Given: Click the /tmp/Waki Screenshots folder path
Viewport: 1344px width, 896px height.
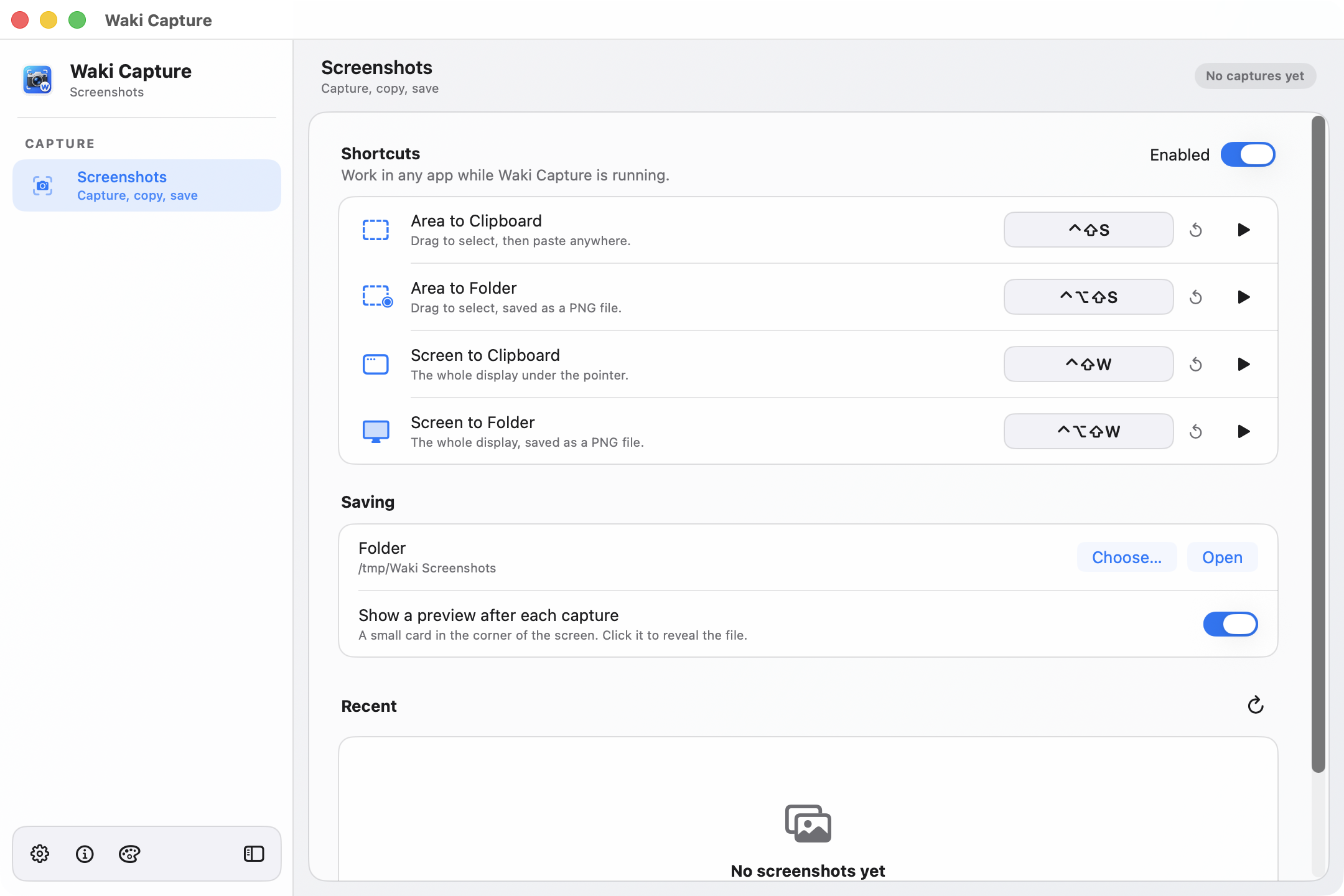Looking at the screenshot, I should click(x=427, y=568).
